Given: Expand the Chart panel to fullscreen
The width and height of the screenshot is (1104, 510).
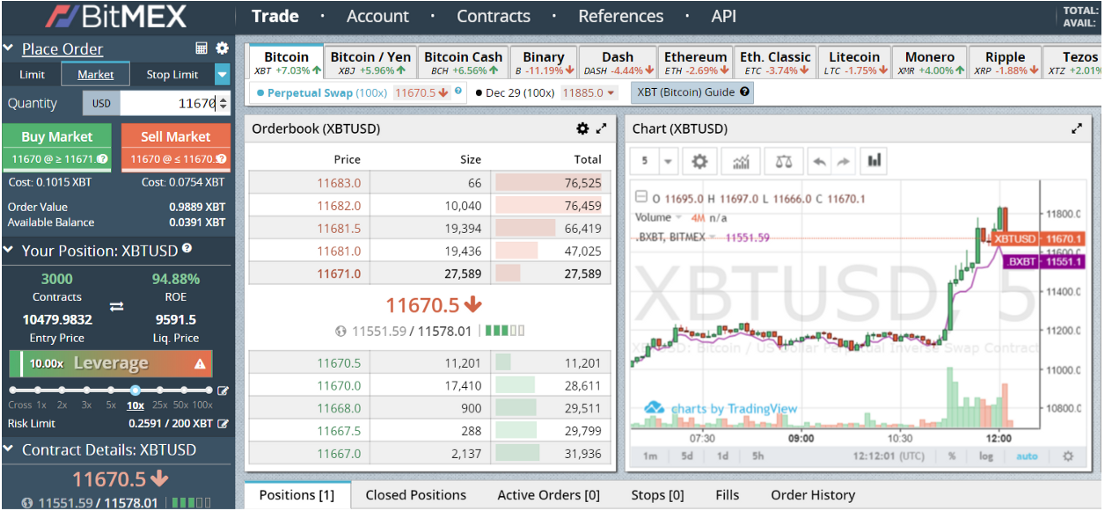Looking at the screenshot, I should [x=1077, y=129].
